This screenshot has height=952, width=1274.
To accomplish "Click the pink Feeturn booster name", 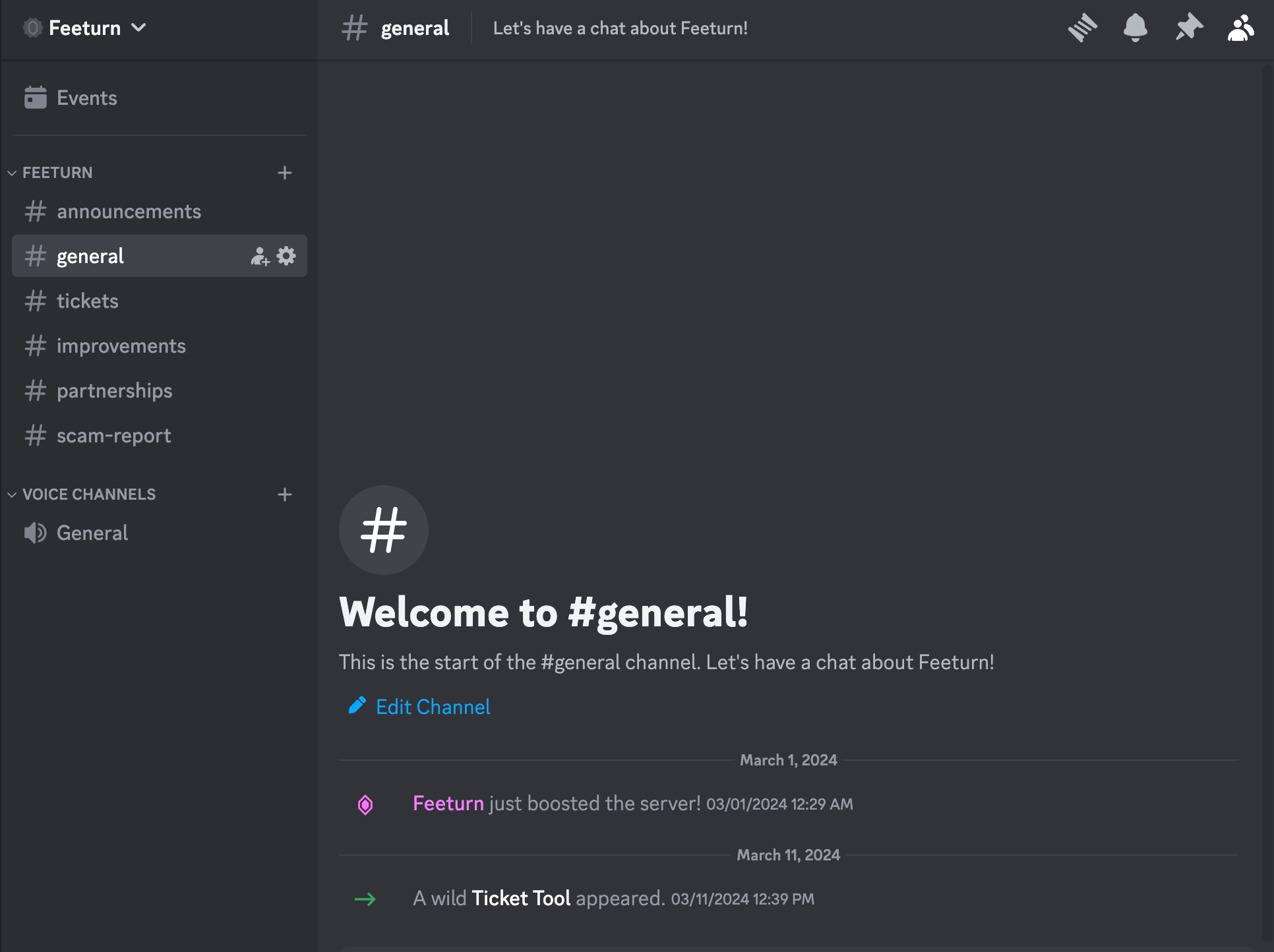I will (x=448, y=804).
